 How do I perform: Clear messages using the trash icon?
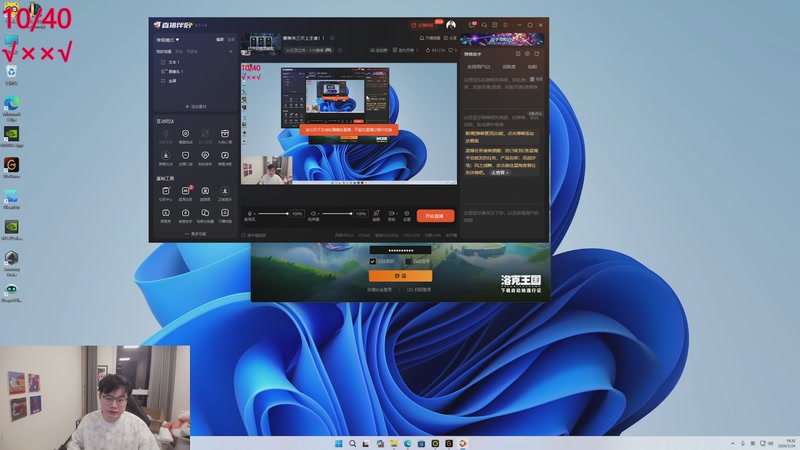click(532, 79)
